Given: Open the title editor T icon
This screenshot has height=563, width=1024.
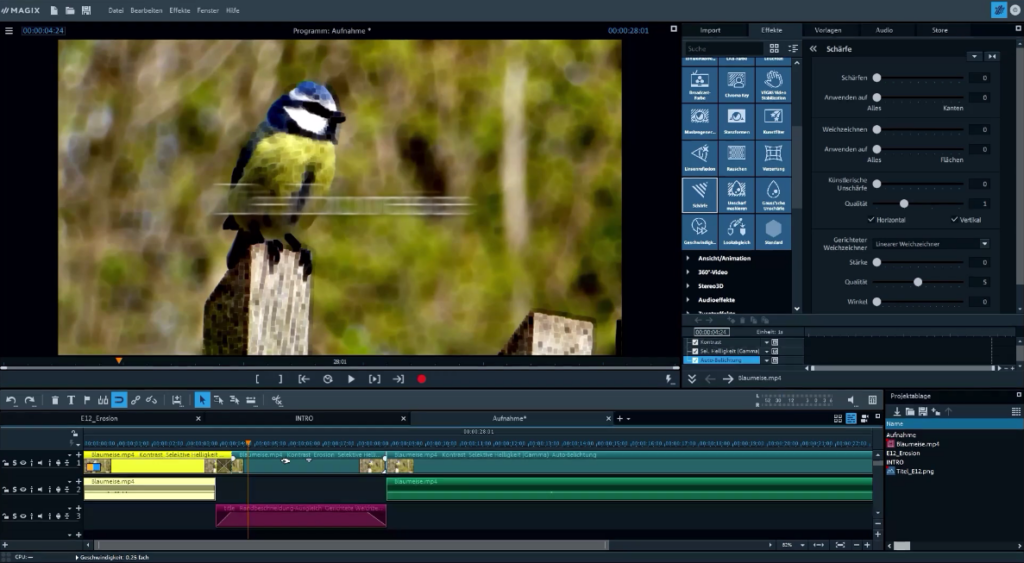Looking at the screenshot, I should click(x=71, y=400).
